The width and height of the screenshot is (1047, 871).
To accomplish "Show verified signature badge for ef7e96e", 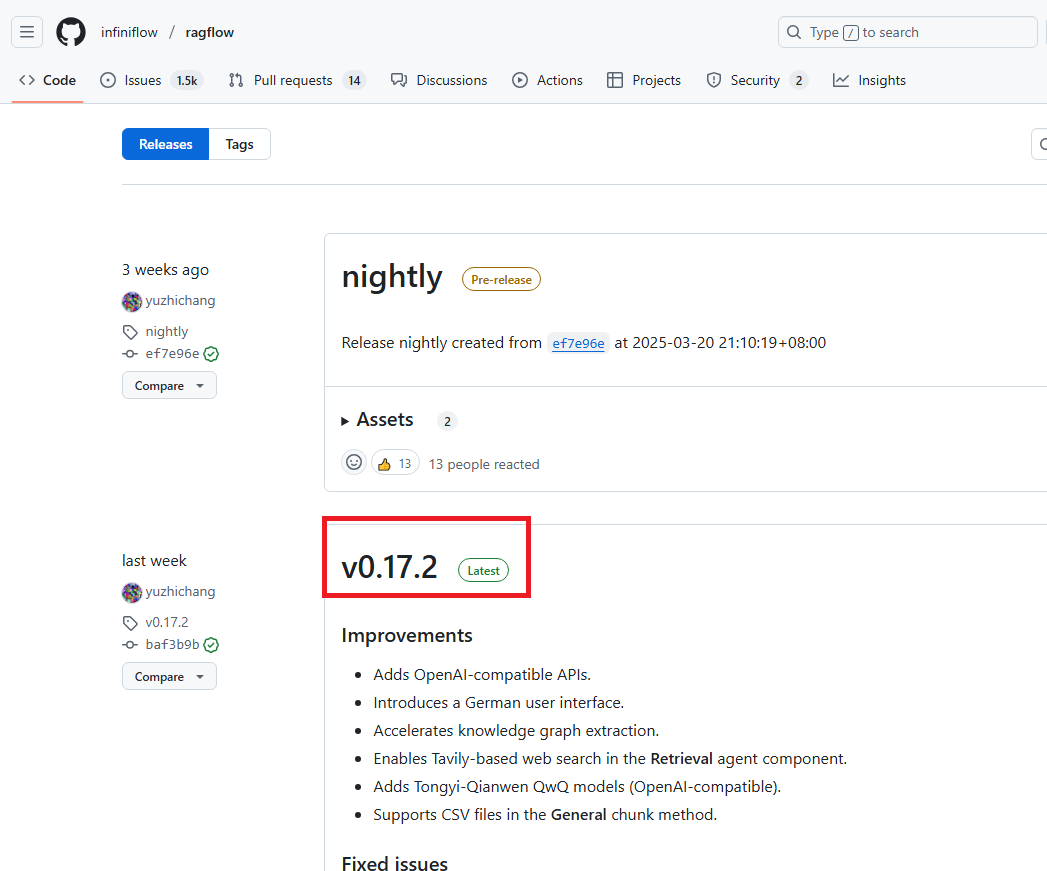I will (211, 354).
